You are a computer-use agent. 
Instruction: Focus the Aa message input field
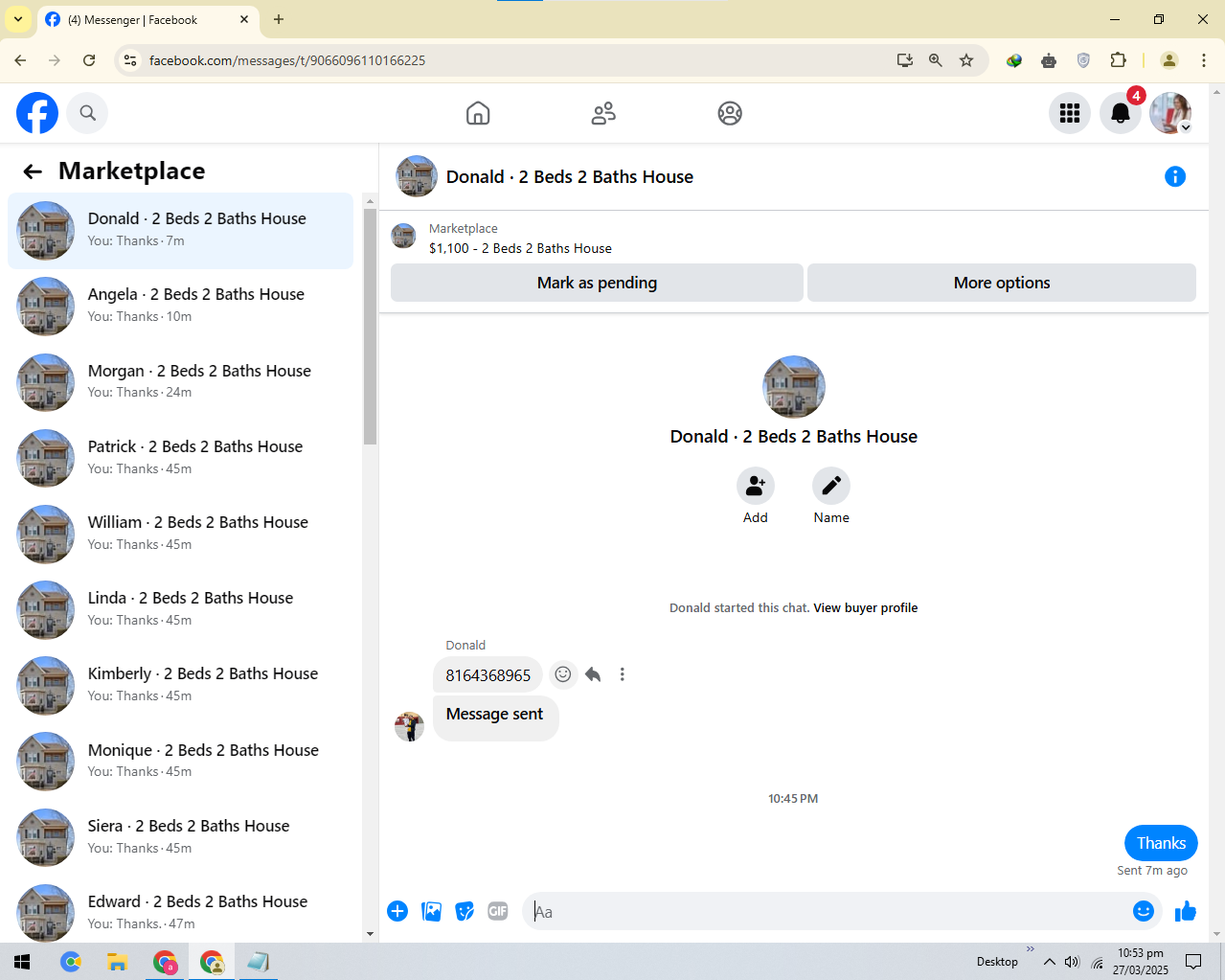coord(828,912)
